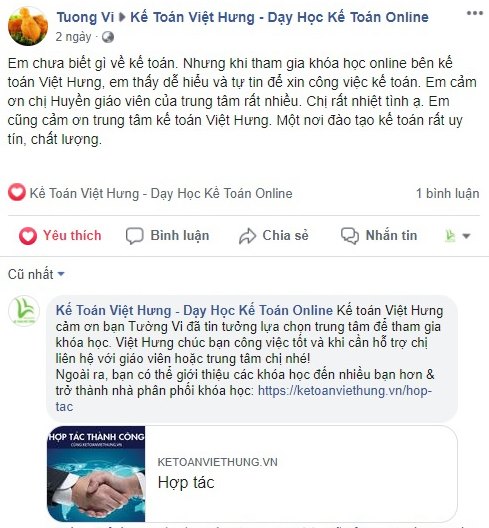Open Tuong Vi profile name link
The width and height of the screenshot is (489, 528).
coord(86,17)
